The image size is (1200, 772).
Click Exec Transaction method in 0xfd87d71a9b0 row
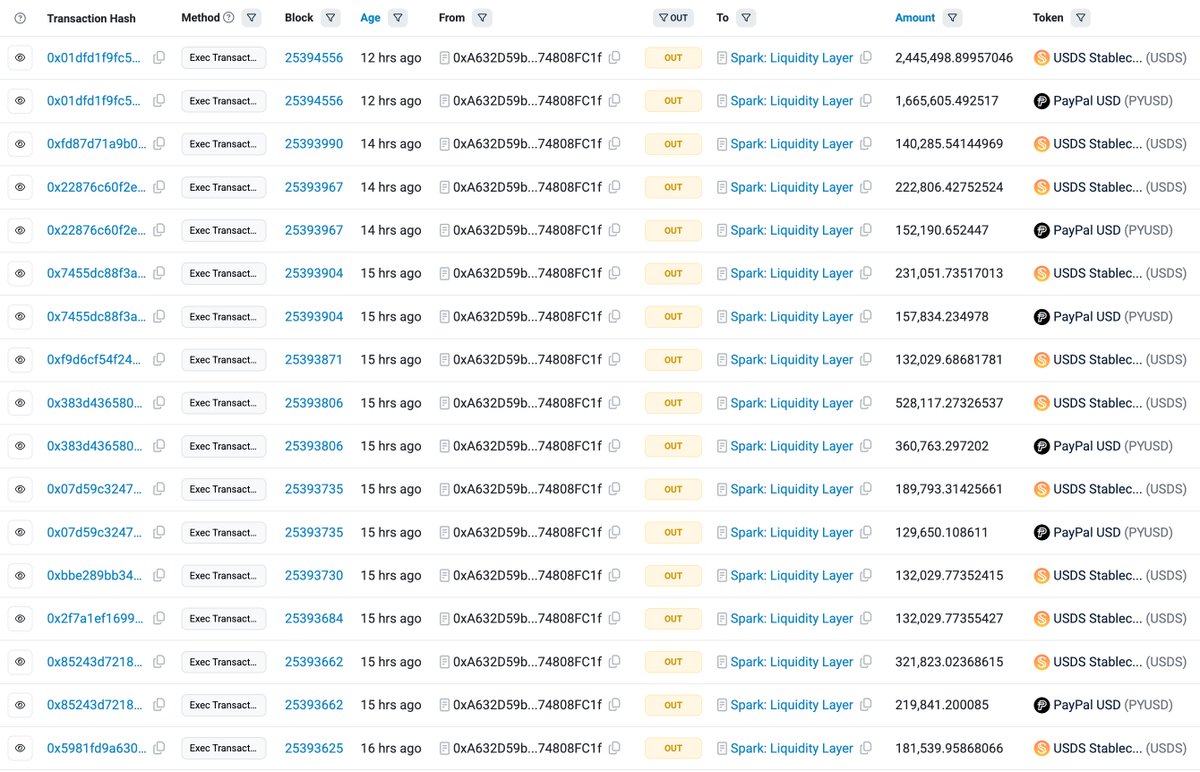[x=224, y=144]
